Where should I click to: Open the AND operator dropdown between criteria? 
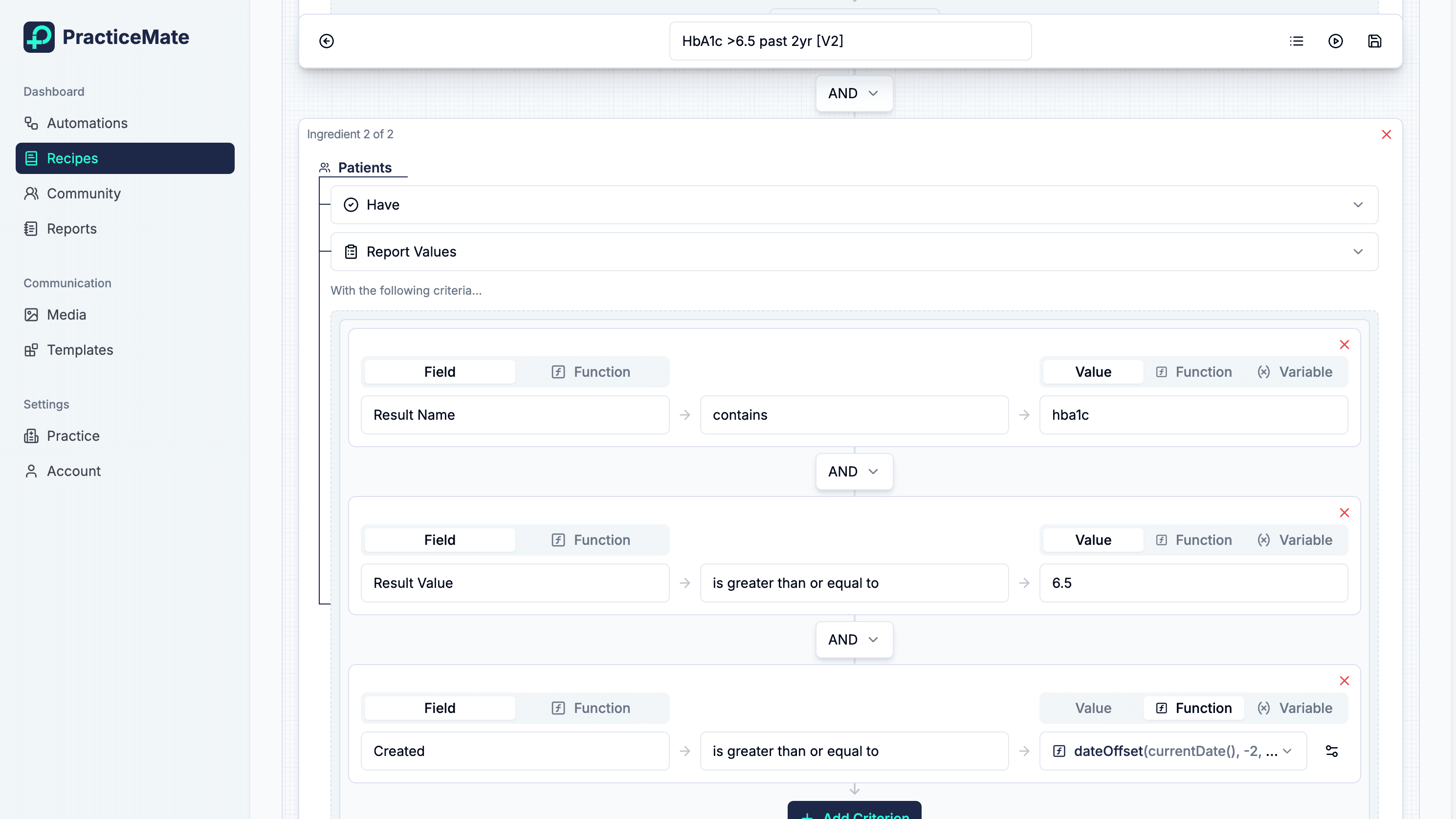click(854, 472)
